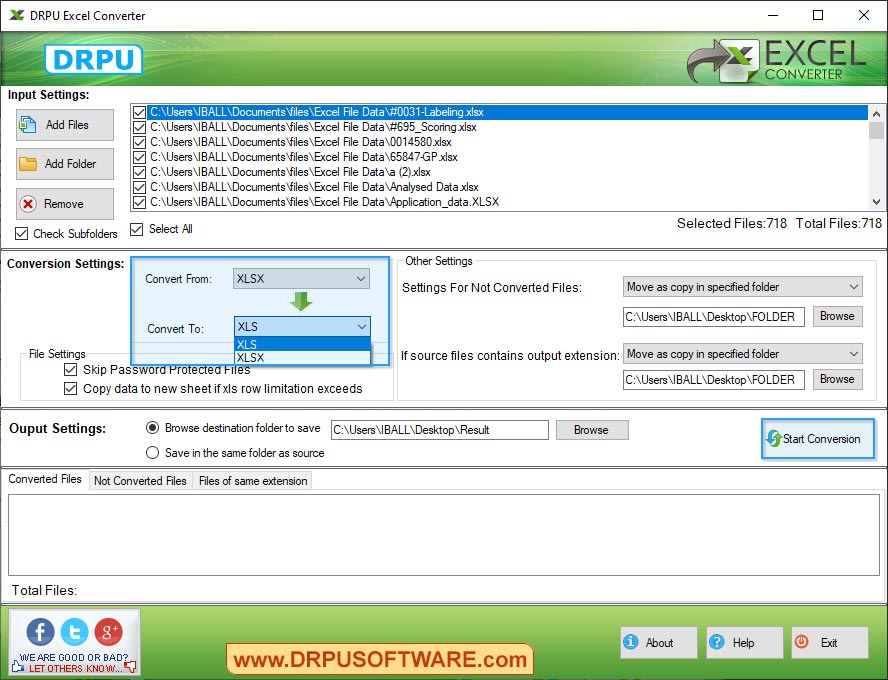Viewport: 888px width, 680px height.
Task: Click the Exit power icon
Action: 801,642
